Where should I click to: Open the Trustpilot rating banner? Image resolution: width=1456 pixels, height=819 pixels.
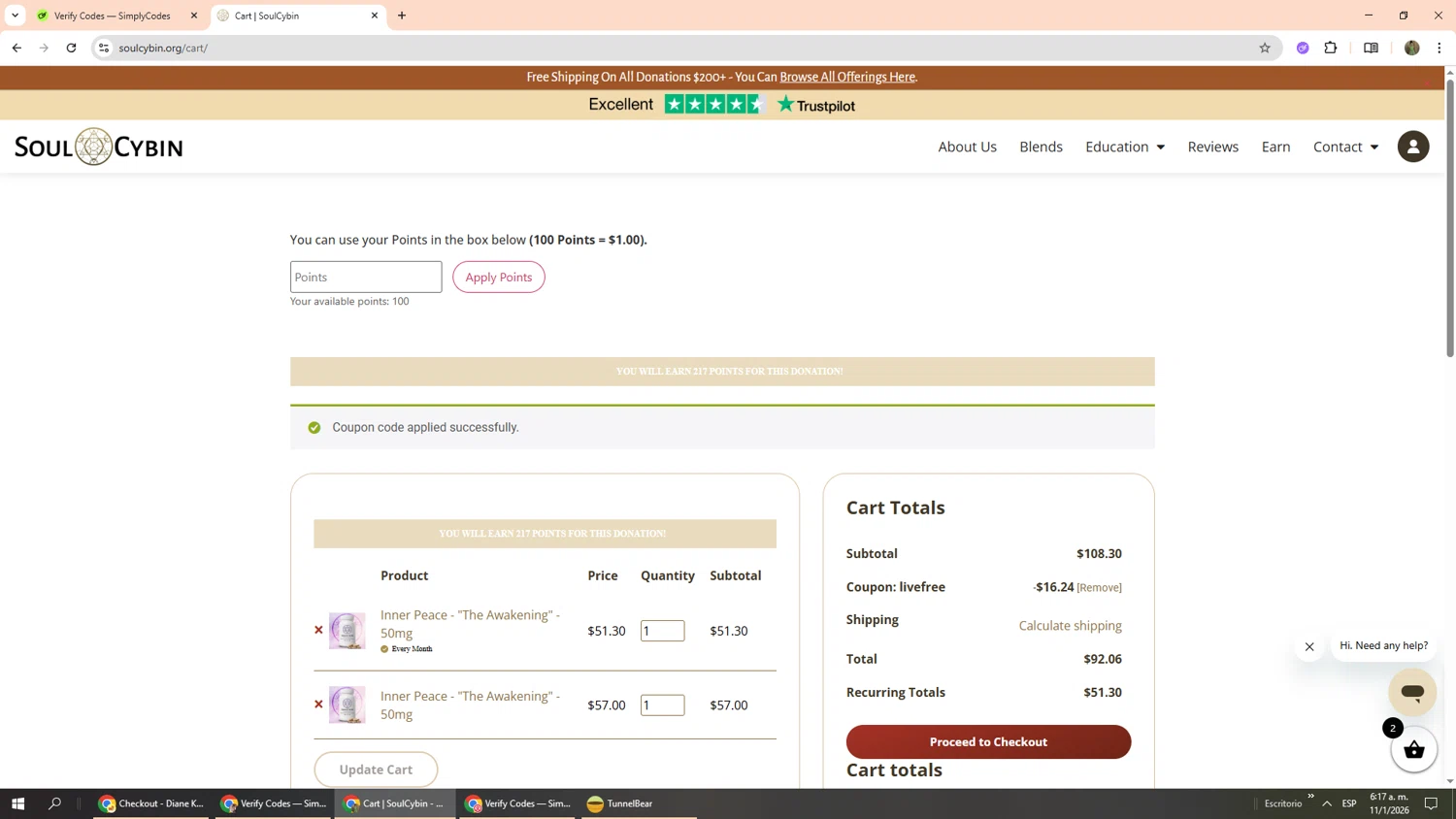(x=721, y=105)
